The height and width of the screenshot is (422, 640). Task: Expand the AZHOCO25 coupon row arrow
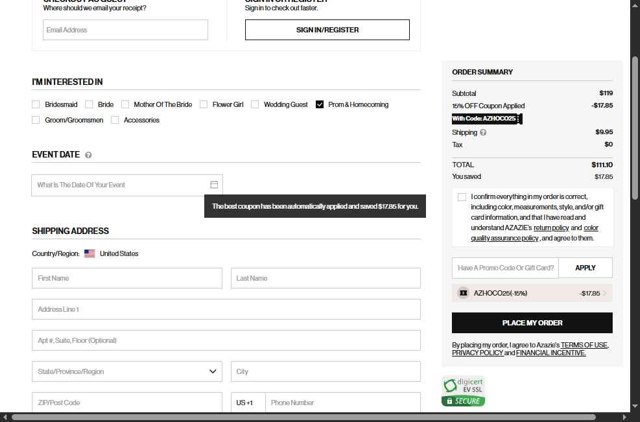coord(605,293)
